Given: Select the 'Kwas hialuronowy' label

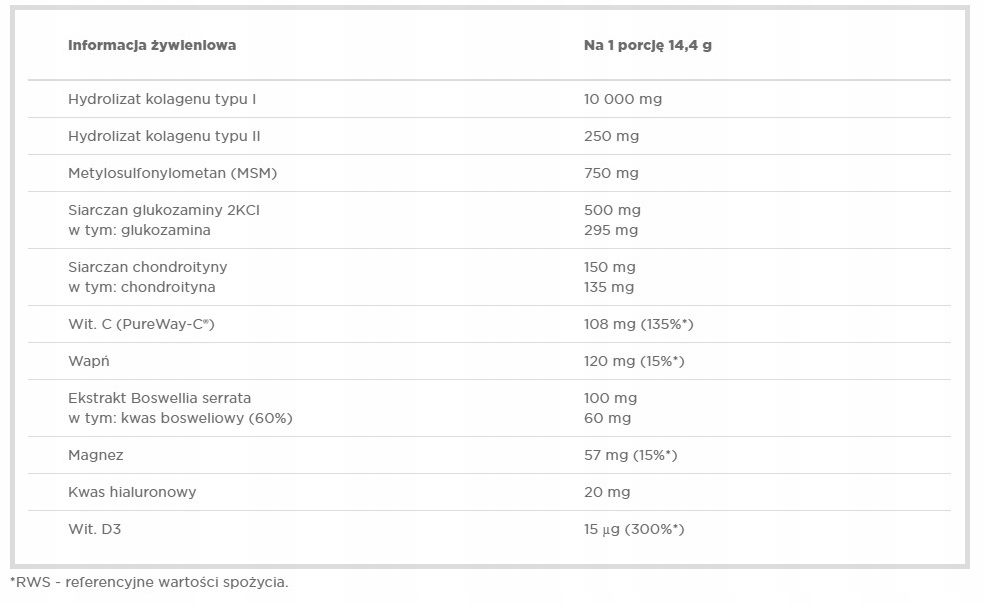Looking at the screenshot, I should coord(132,492).
